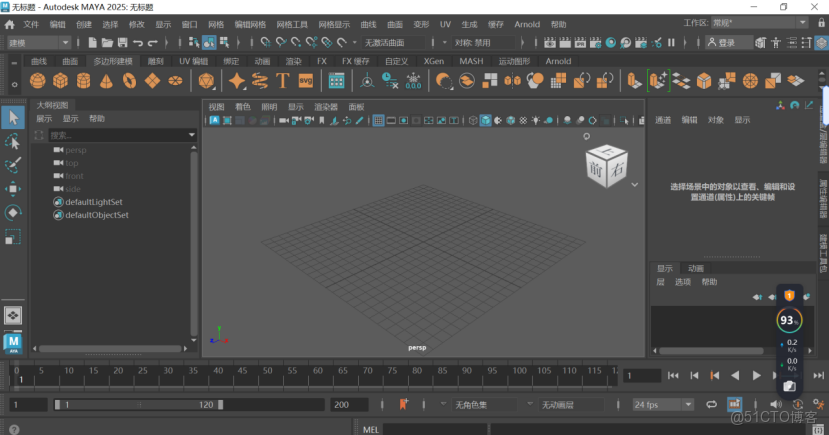Click the Save scene icon
The image size is (829, 435).
[x=122, y=43]
